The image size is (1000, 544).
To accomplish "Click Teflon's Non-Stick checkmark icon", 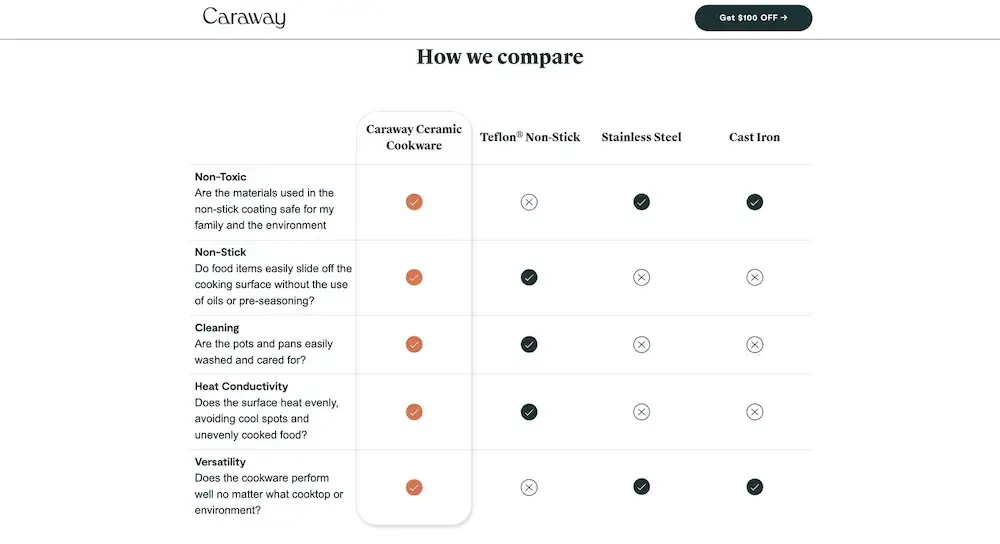I will 529,277.
